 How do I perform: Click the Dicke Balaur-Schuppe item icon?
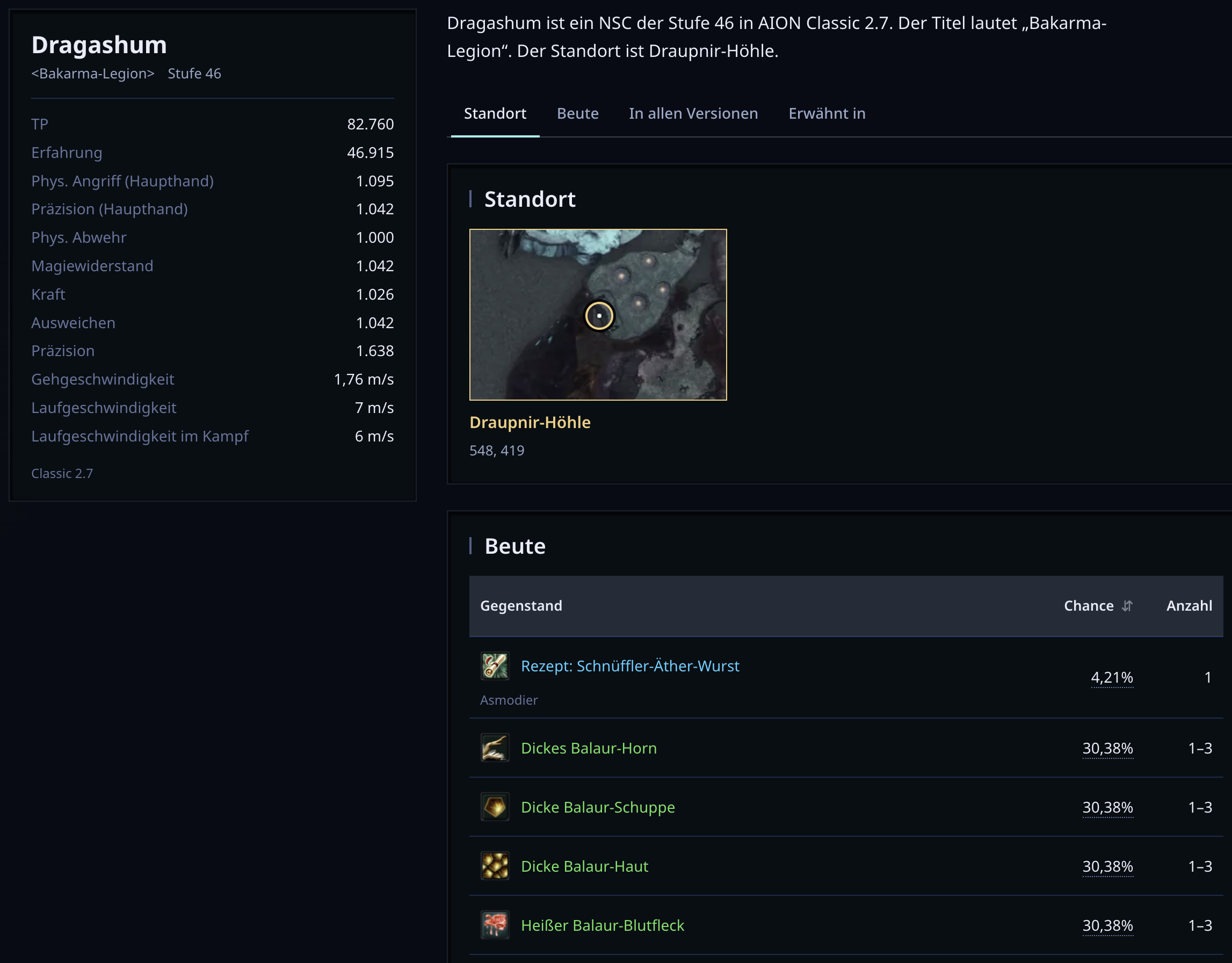tap(495, 807)
